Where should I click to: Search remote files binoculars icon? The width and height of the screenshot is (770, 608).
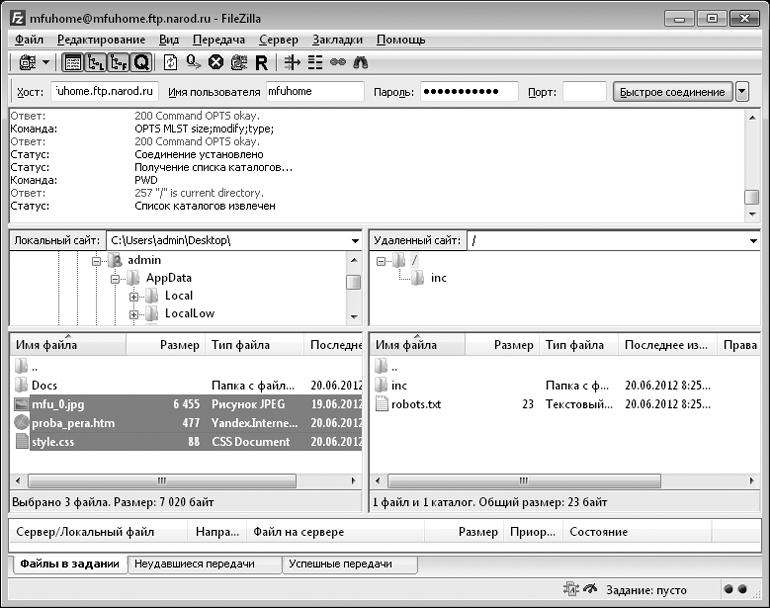tap(360, 62)
